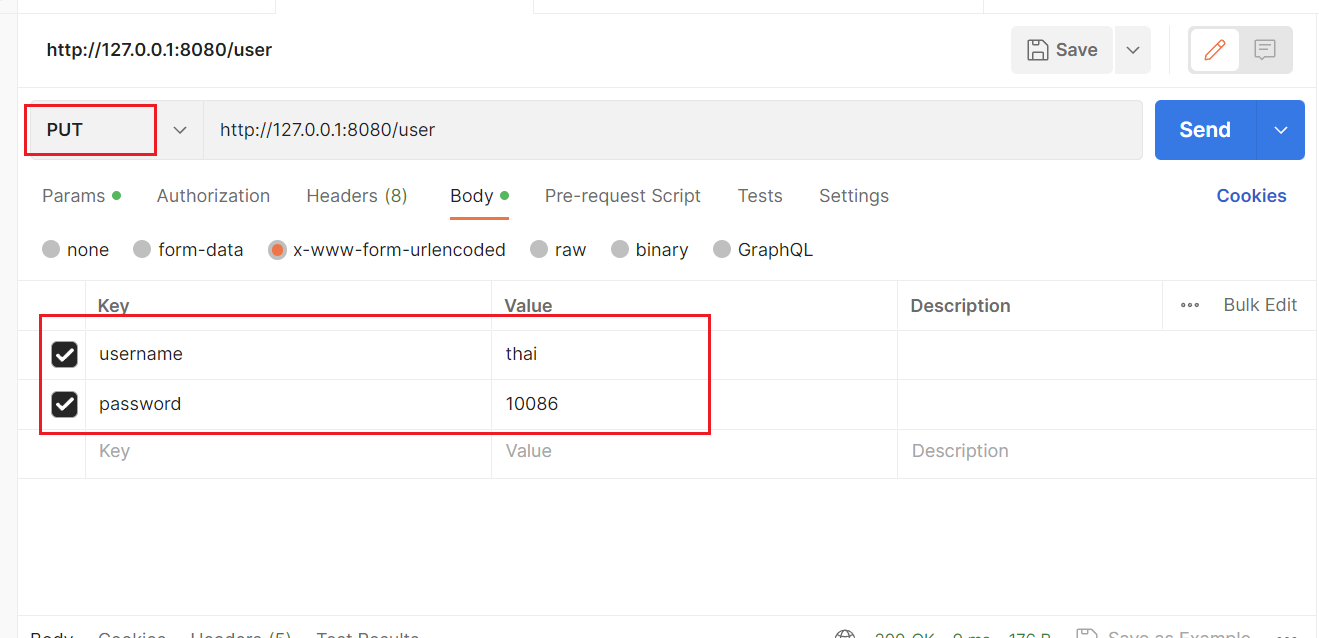Click the username key cell

pos(289,355)
